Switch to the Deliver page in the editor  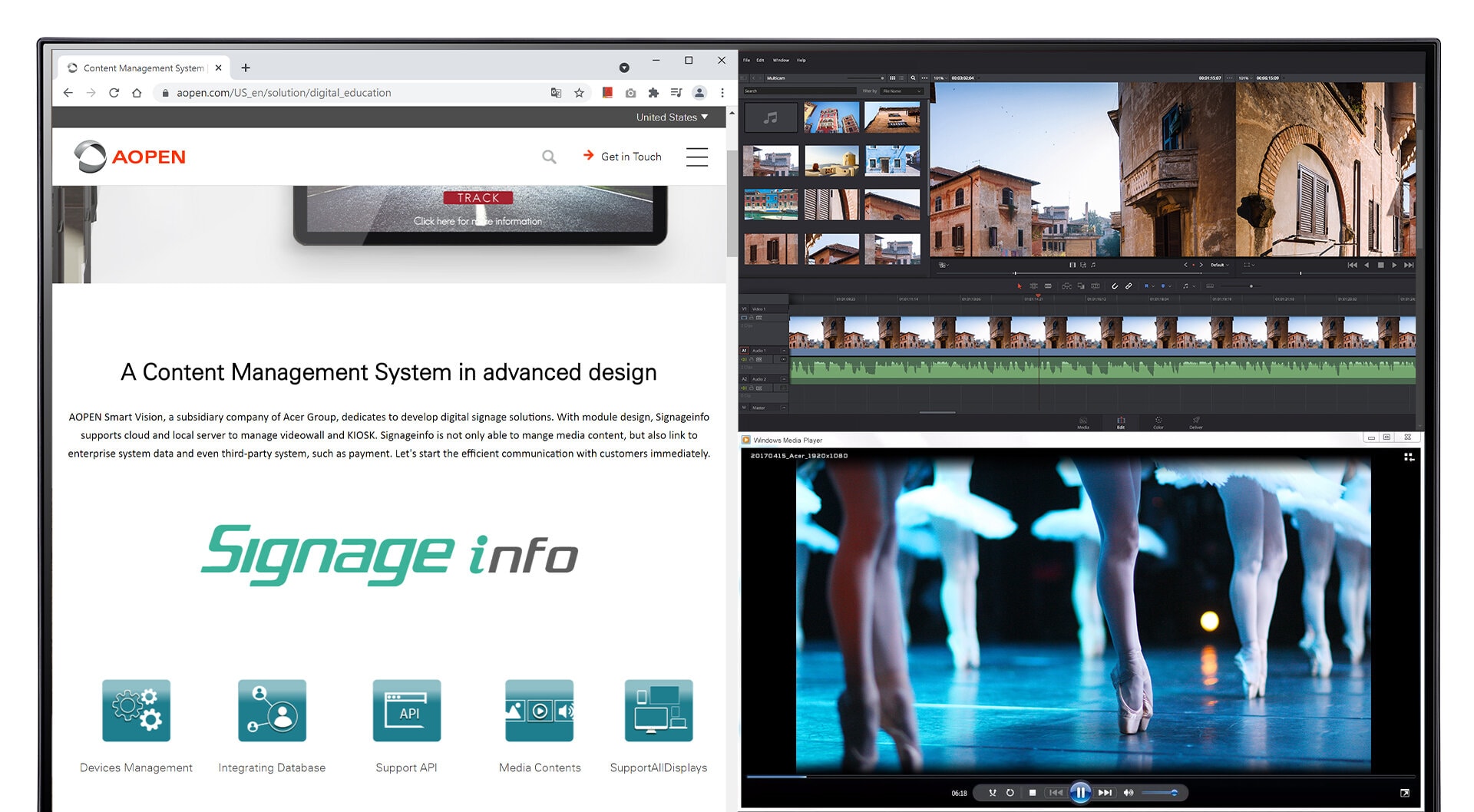click(x=1196, y=422)
